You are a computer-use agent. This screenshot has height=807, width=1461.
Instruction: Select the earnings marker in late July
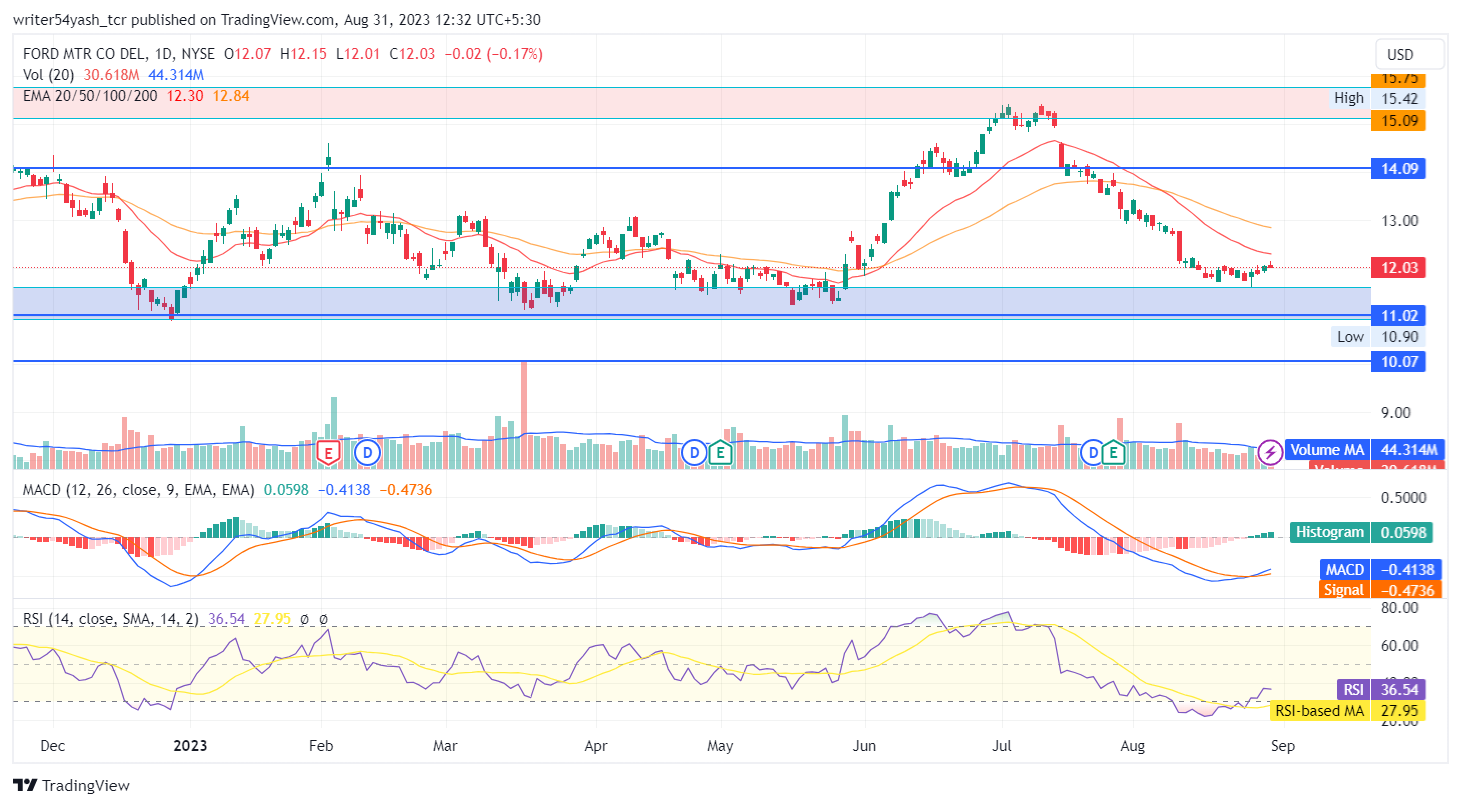pyautogui.click(x=1114, y=452)
